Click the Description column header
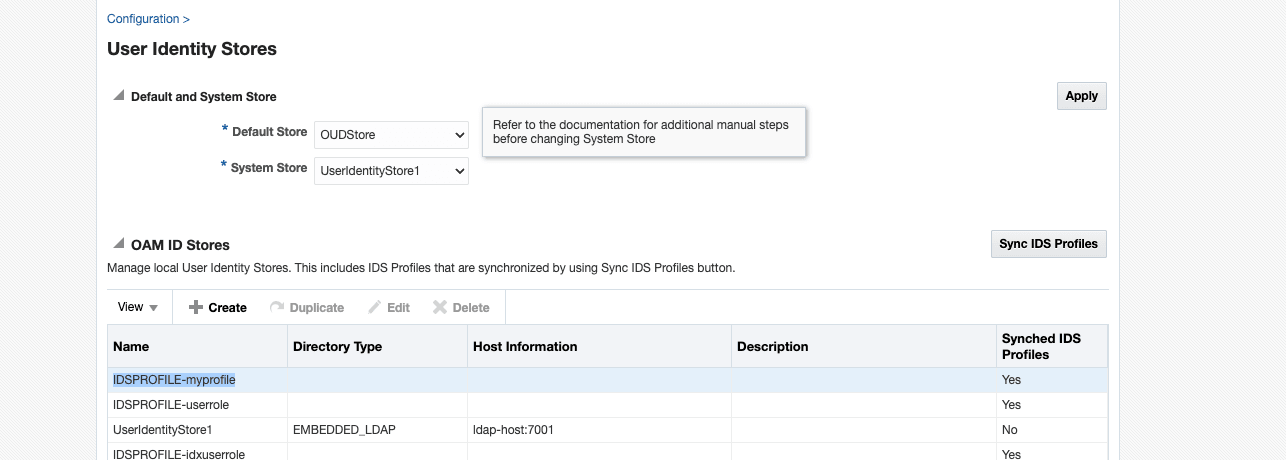1286x460 pixels. click(x=772, y=347)
